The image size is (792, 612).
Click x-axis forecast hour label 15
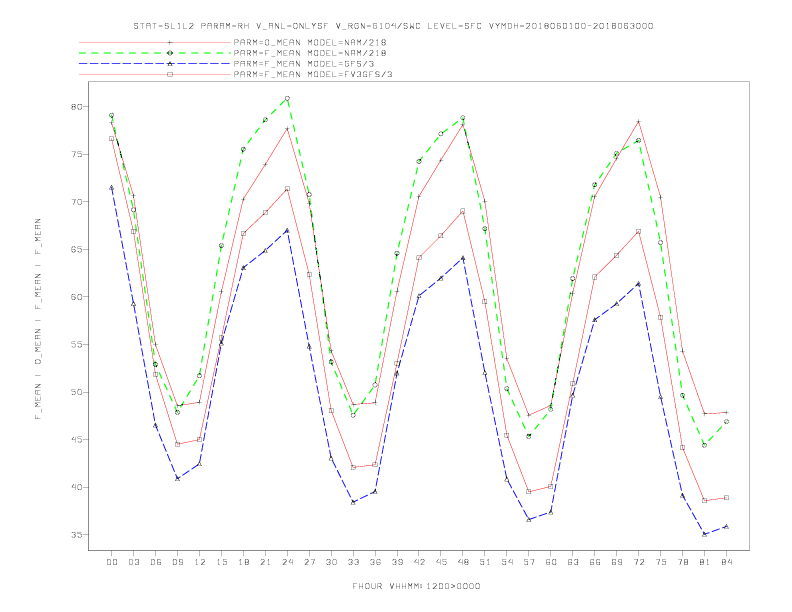click(x=221, y=562)
